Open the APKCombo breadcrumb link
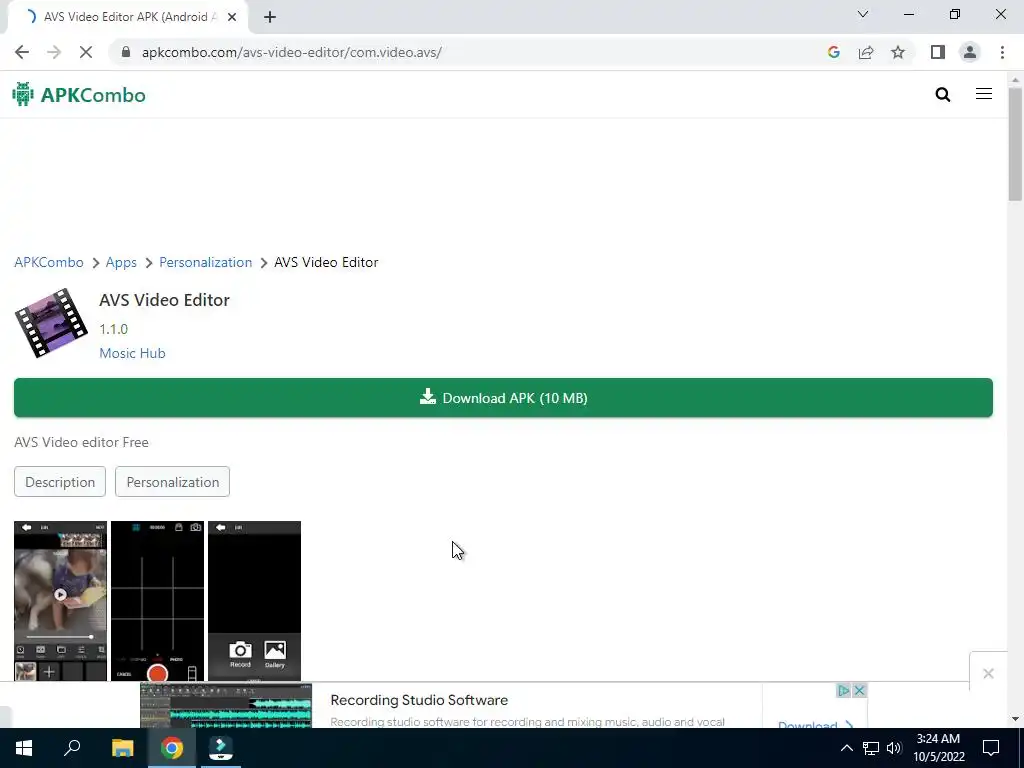The width and height of the screenshot is (1024, 768). click(49, 262)
